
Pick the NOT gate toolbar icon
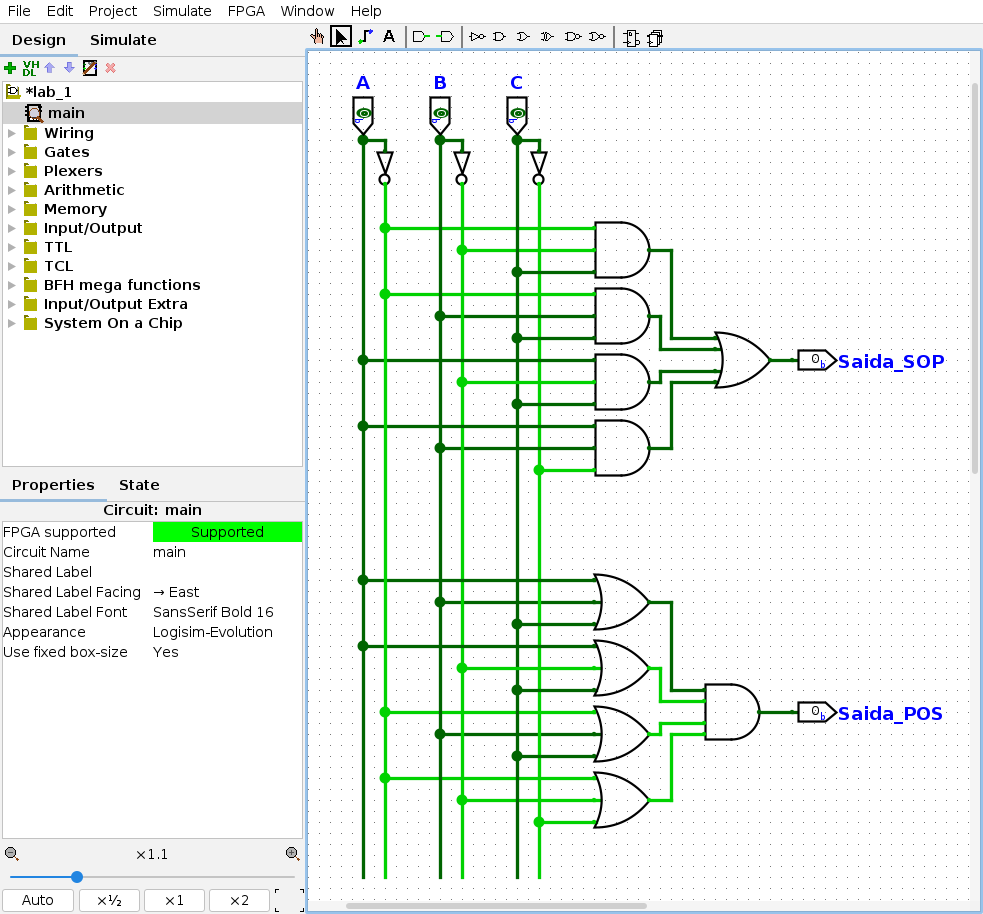(477, 37)
